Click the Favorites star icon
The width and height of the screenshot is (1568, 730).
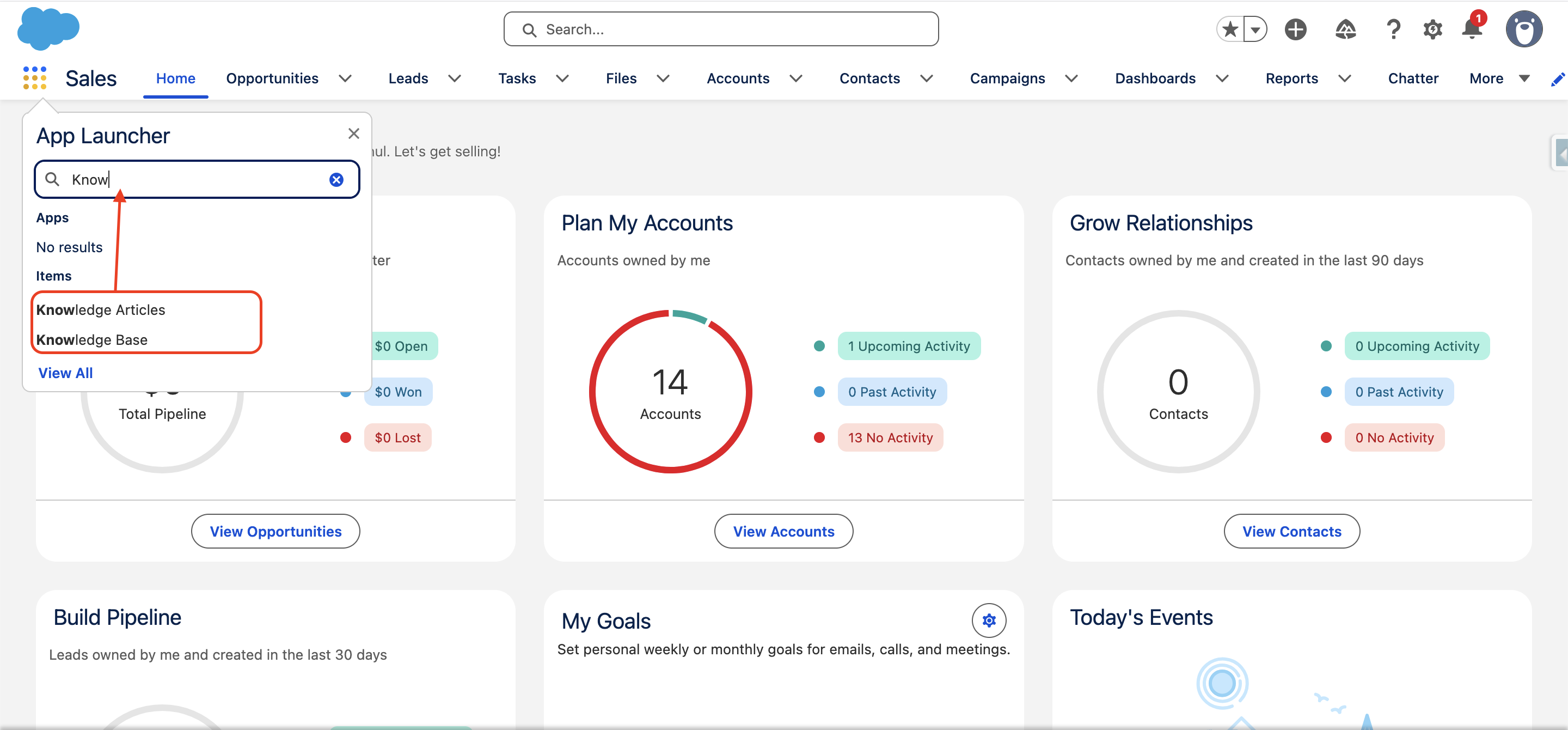click(x=1230, y=29)
